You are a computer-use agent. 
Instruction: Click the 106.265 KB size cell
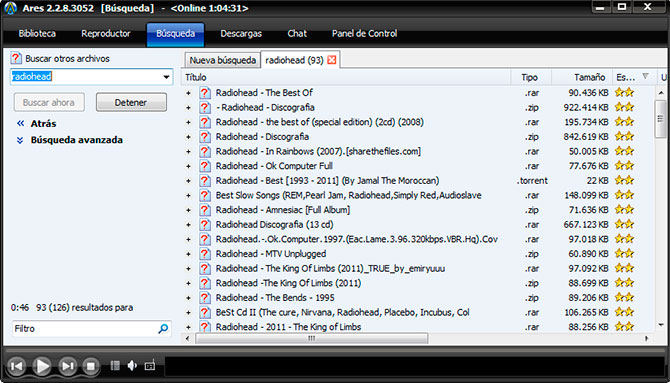tap(586, 312)
